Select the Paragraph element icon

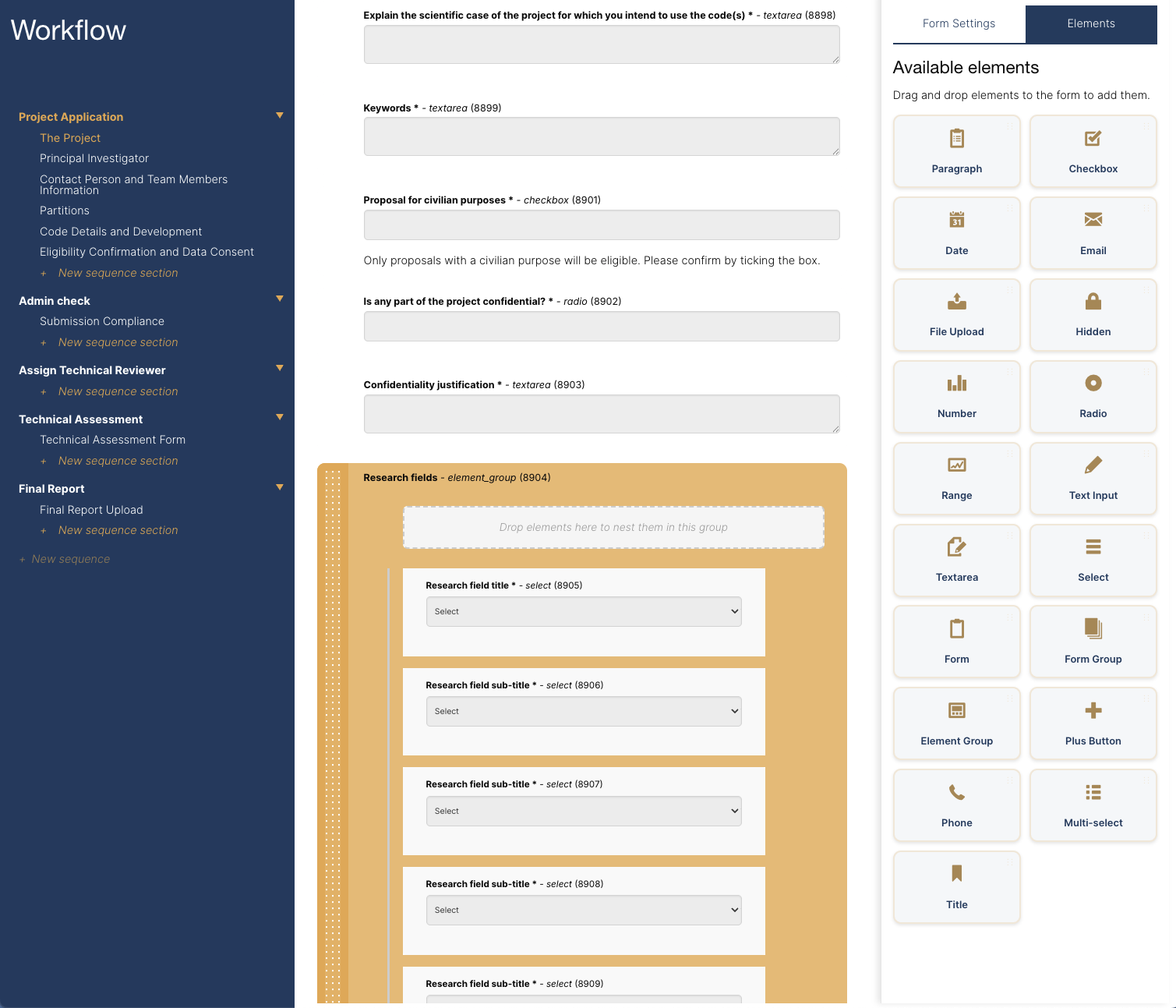pyautogui.click(x=956, y=139)
